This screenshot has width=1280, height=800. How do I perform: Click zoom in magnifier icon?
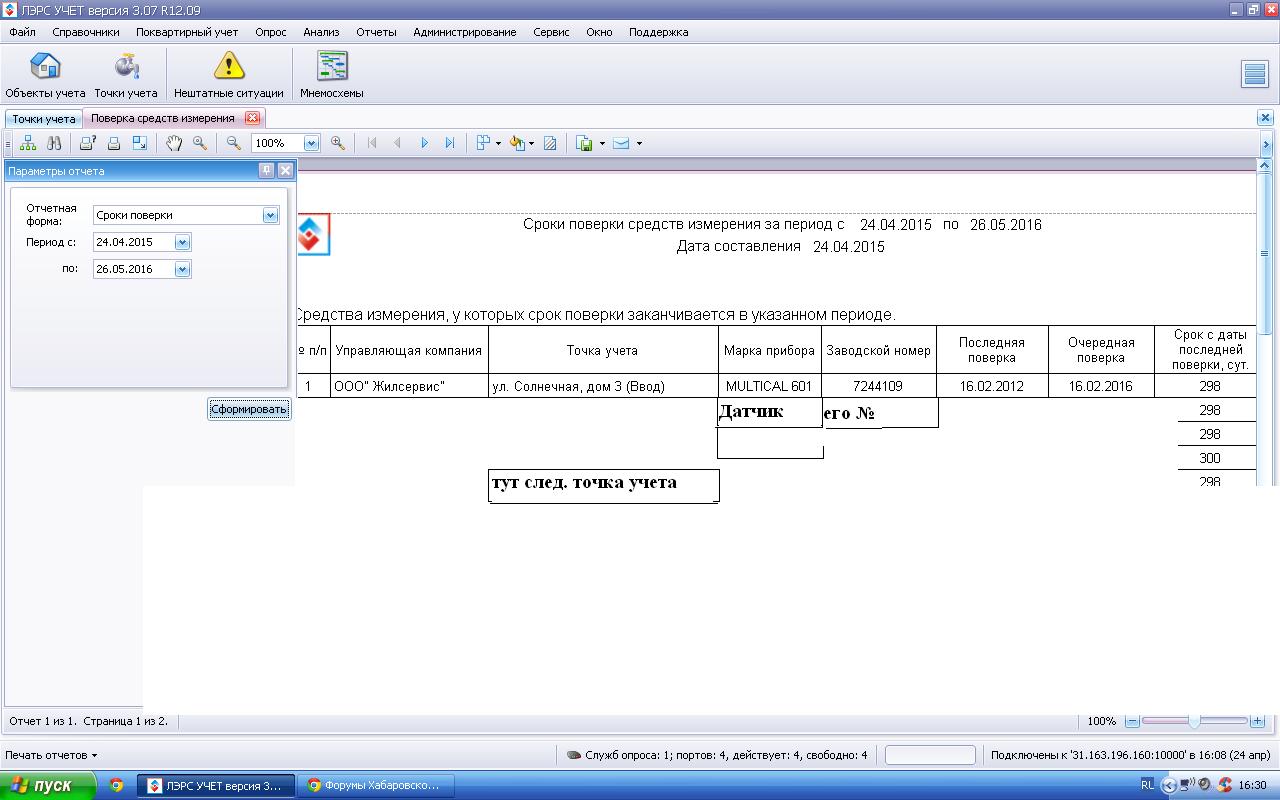pyautogui.click(x=338, y=143)
